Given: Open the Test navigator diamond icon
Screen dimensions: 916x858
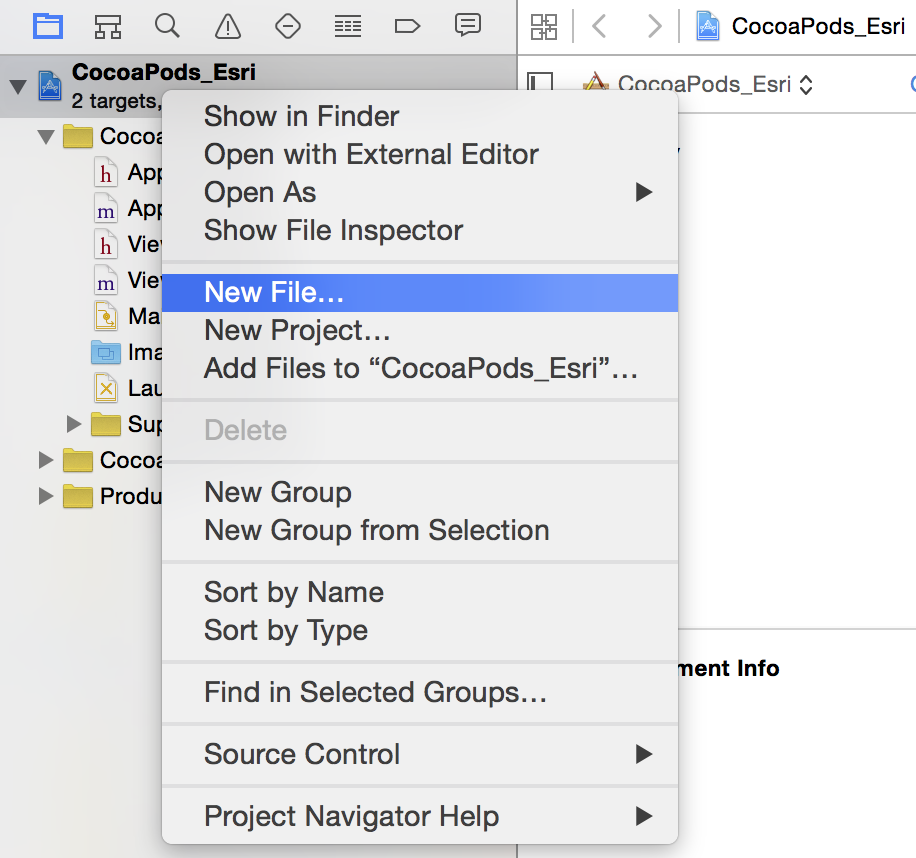Looking at the screenshot, I should [287, 26].
